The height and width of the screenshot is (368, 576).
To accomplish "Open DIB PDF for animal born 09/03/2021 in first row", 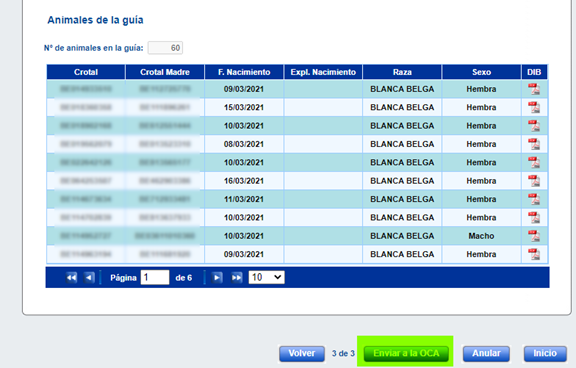I will pos(534,89).
